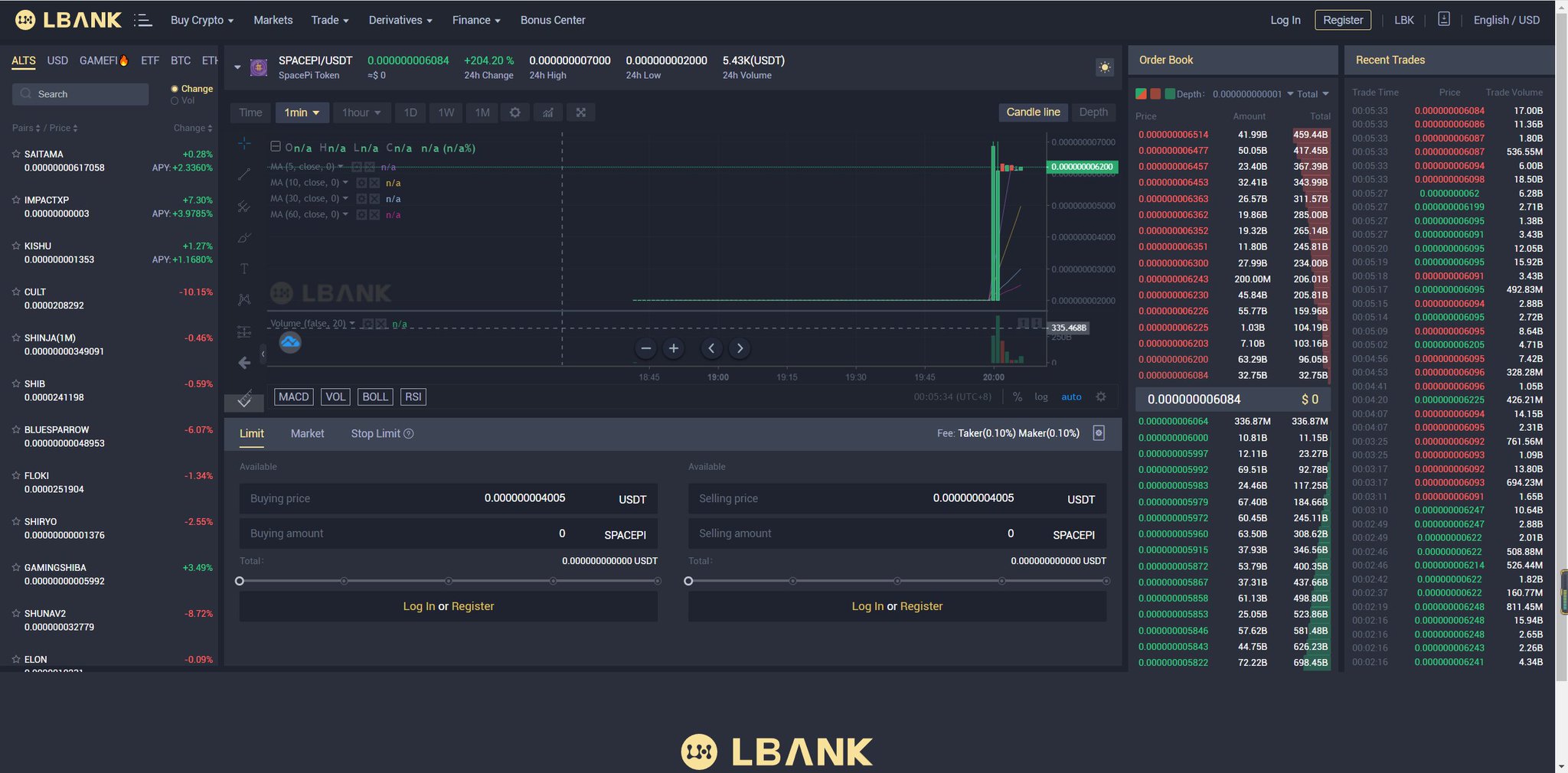Image resolution: width=1568 pixels, height=773 pixels.
Task: Select the text annotation tool on the chart
Action: click(x=243, y=269)
